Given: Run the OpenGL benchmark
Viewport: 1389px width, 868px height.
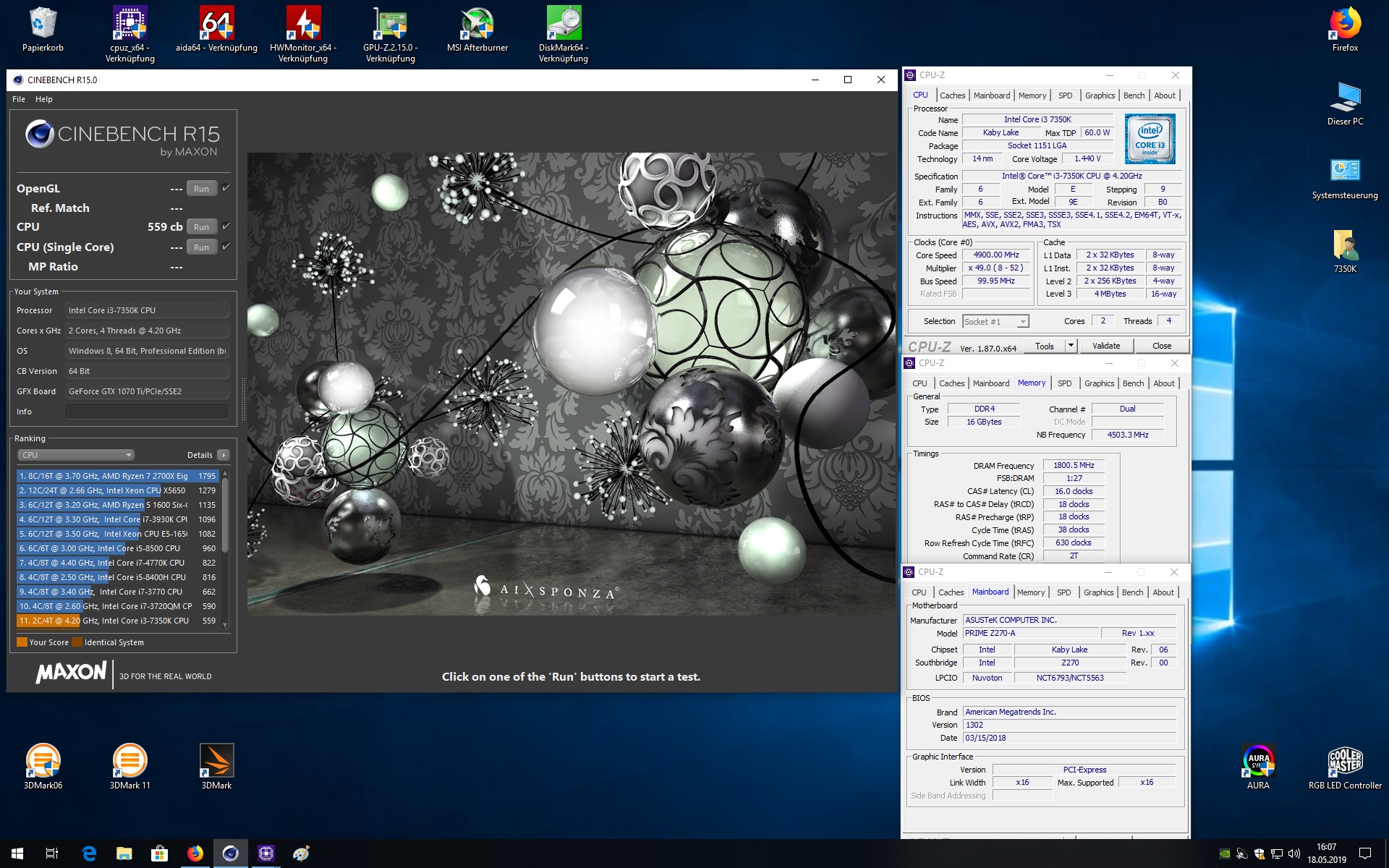Looking at the screenshot, I should 201,188.
